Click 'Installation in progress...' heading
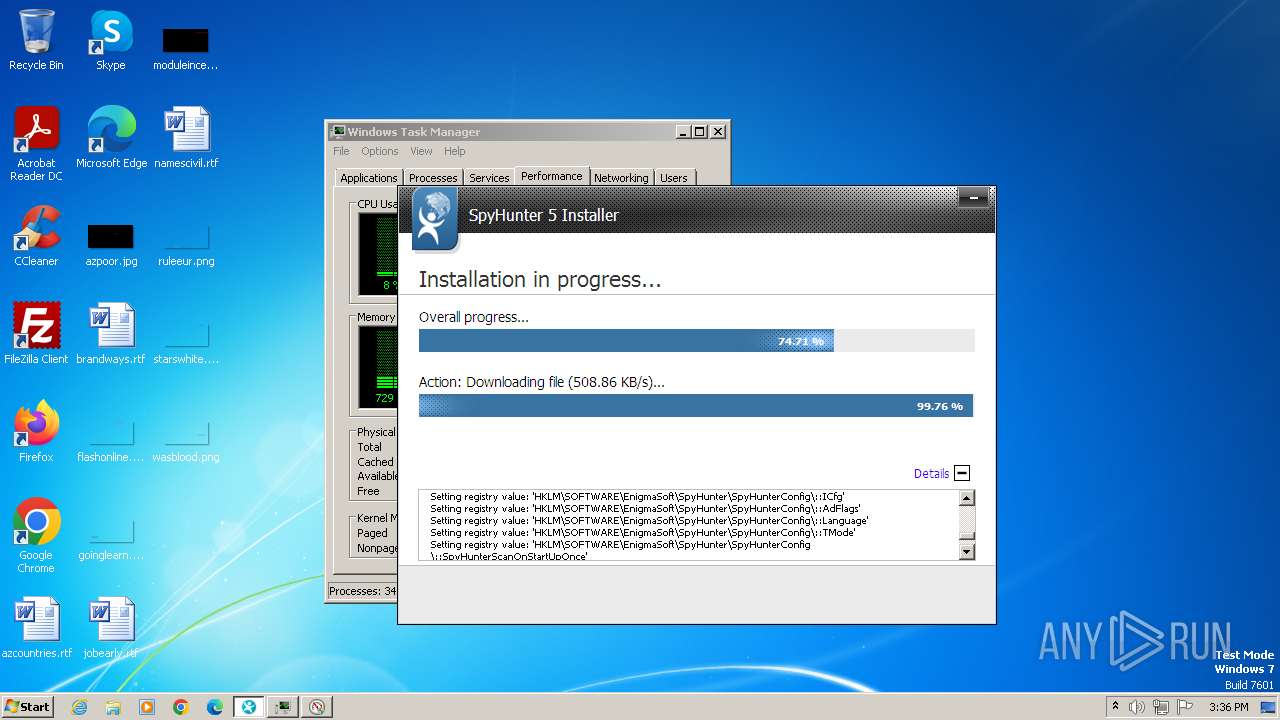 pyautogui.click(x=540, y=280)
